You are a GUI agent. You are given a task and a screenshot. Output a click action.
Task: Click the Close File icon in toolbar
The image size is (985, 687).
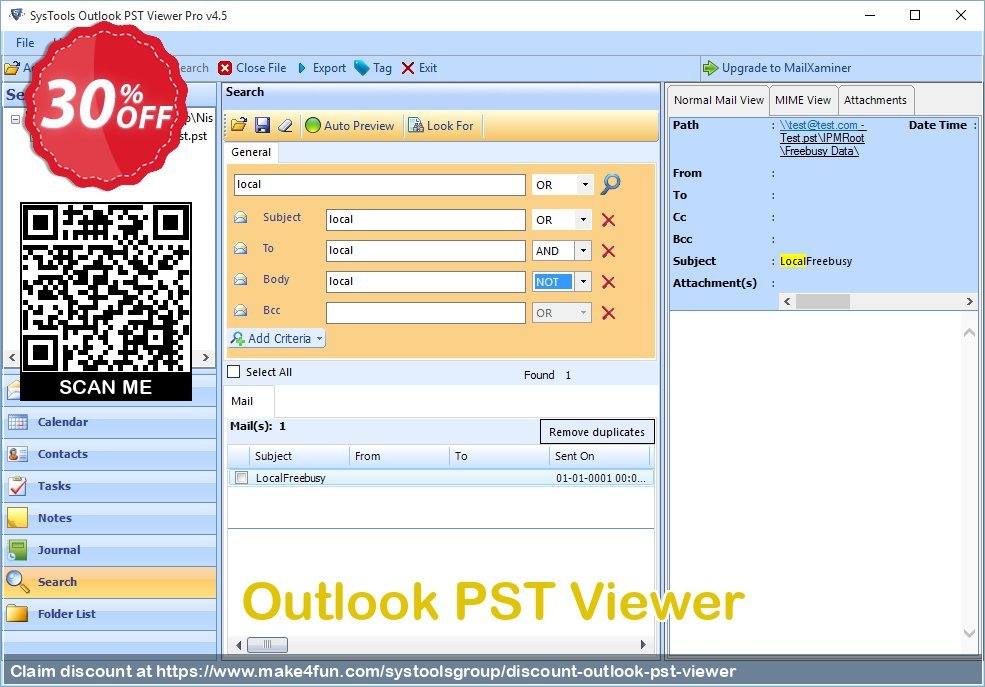pos(225,68)
